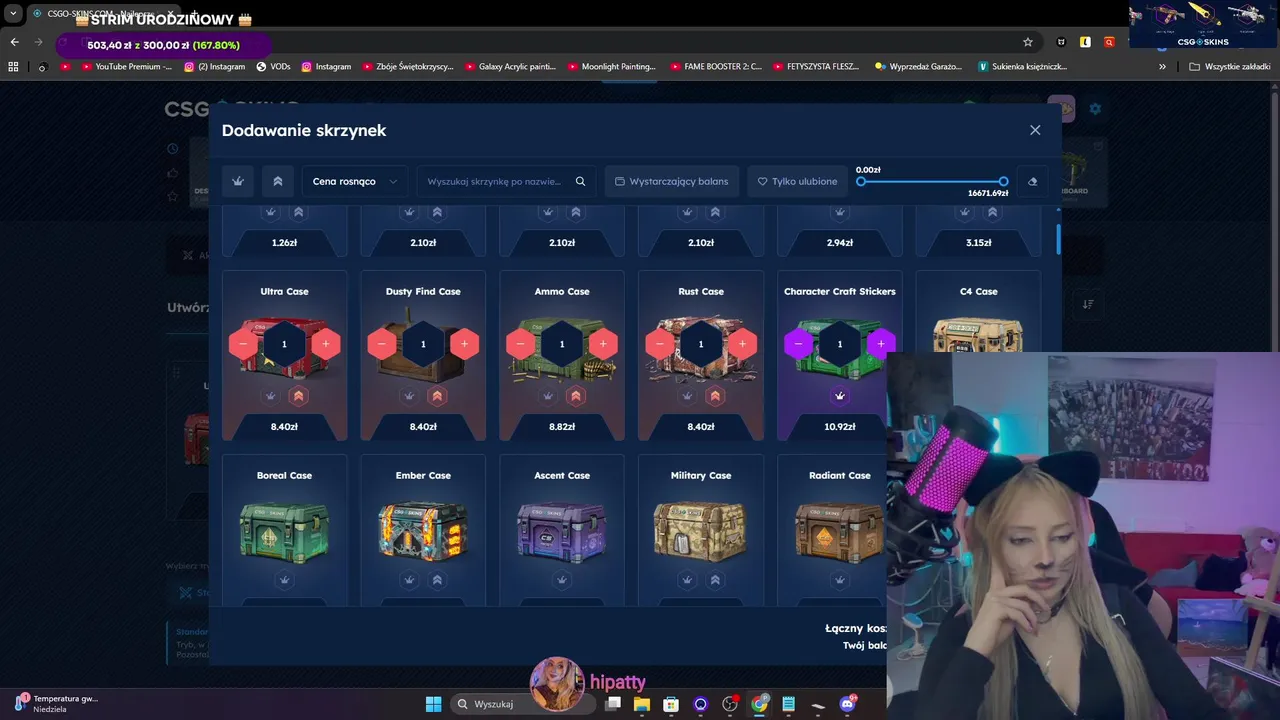This screenshot has width=1280, height=720.
Task: Click the minimum price slider handle
Action: pyautogui.click(x=861, y=181)
